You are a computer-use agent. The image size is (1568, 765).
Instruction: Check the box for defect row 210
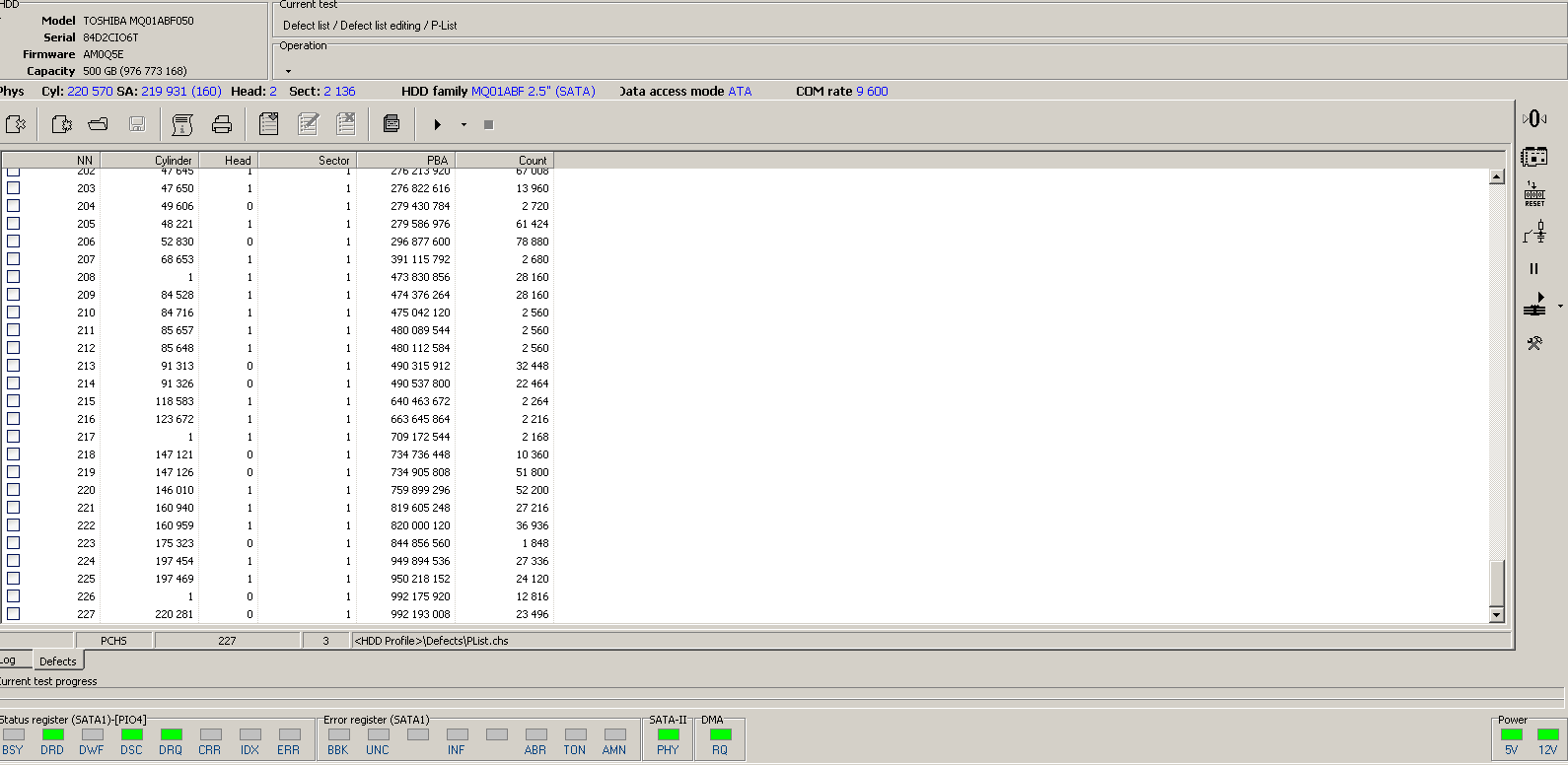14,312
